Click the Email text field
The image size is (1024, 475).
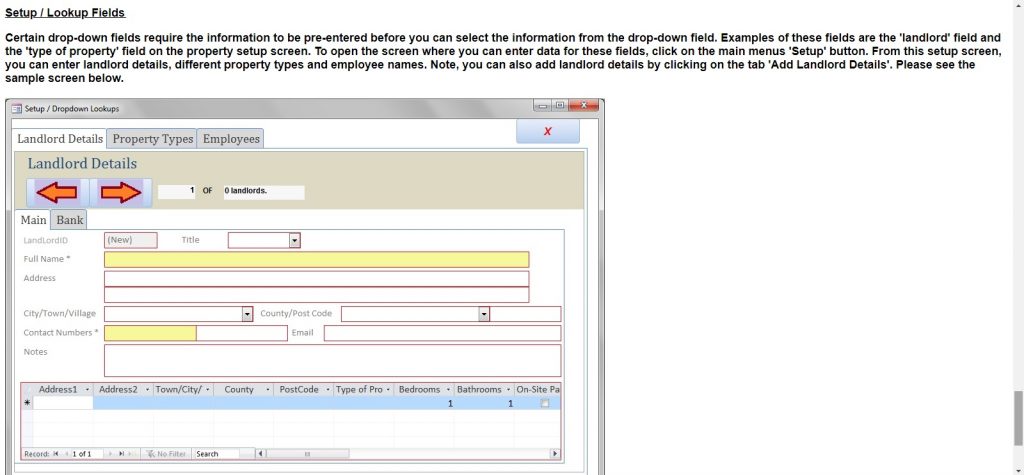tap(442, 333)
